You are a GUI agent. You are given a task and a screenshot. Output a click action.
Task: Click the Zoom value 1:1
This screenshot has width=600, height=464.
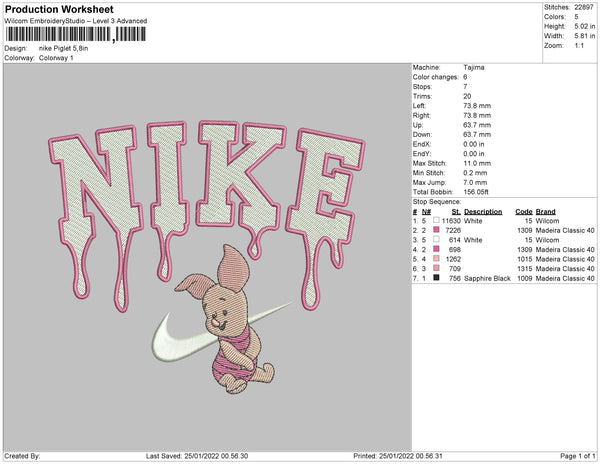coord(579,46)
